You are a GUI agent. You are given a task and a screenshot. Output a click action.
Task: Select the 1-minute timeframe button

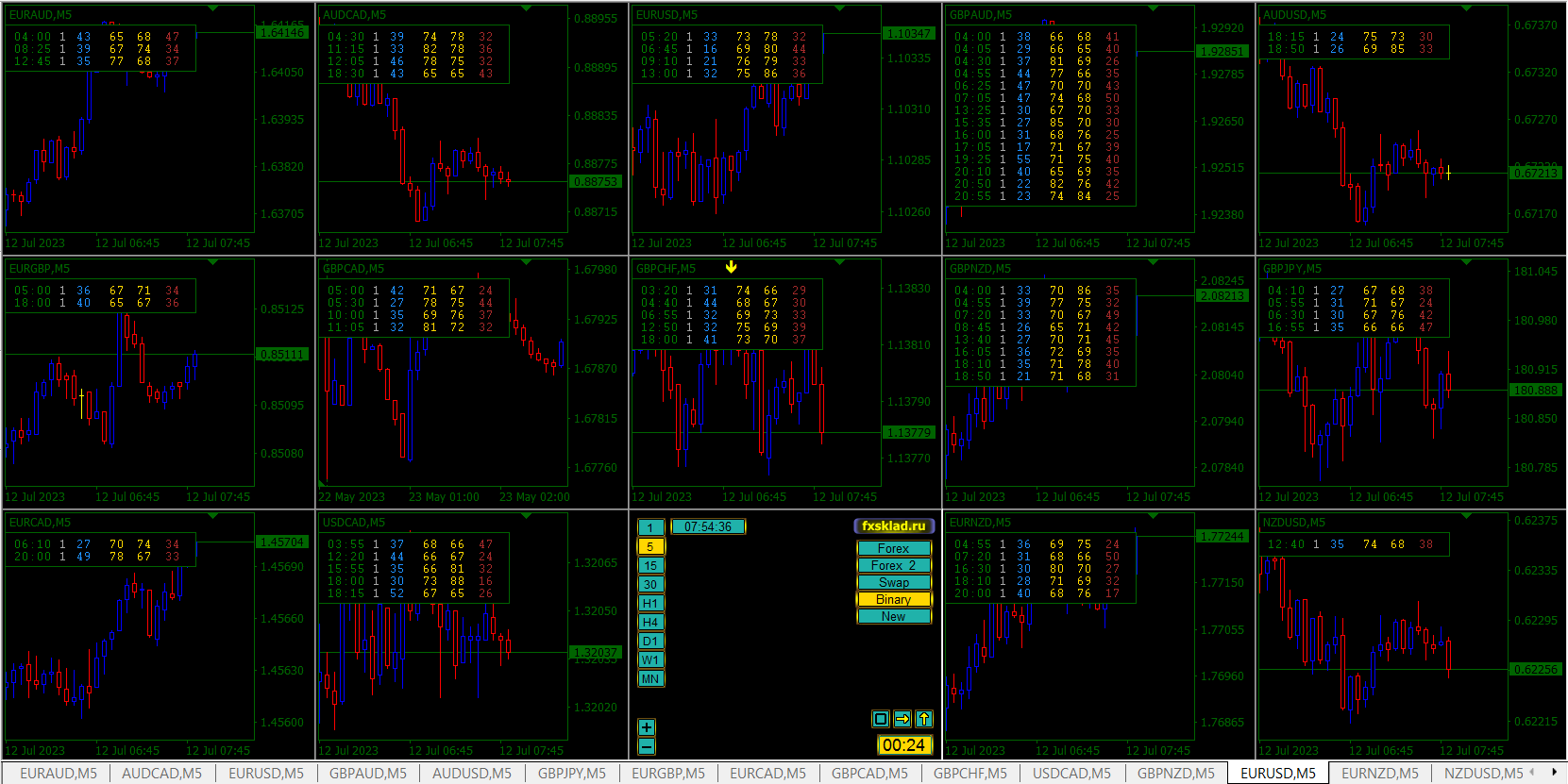pyautogui.click(x=650, y=528)
